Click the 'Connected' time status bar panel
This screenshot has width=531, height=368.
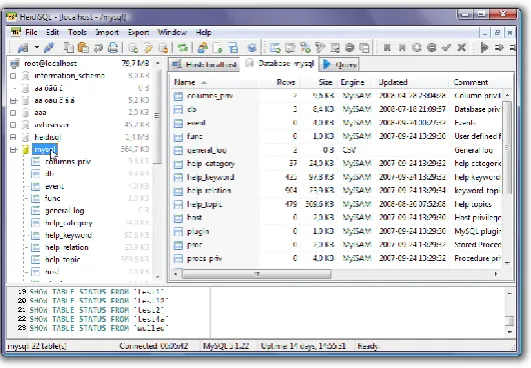coord(153,346)
